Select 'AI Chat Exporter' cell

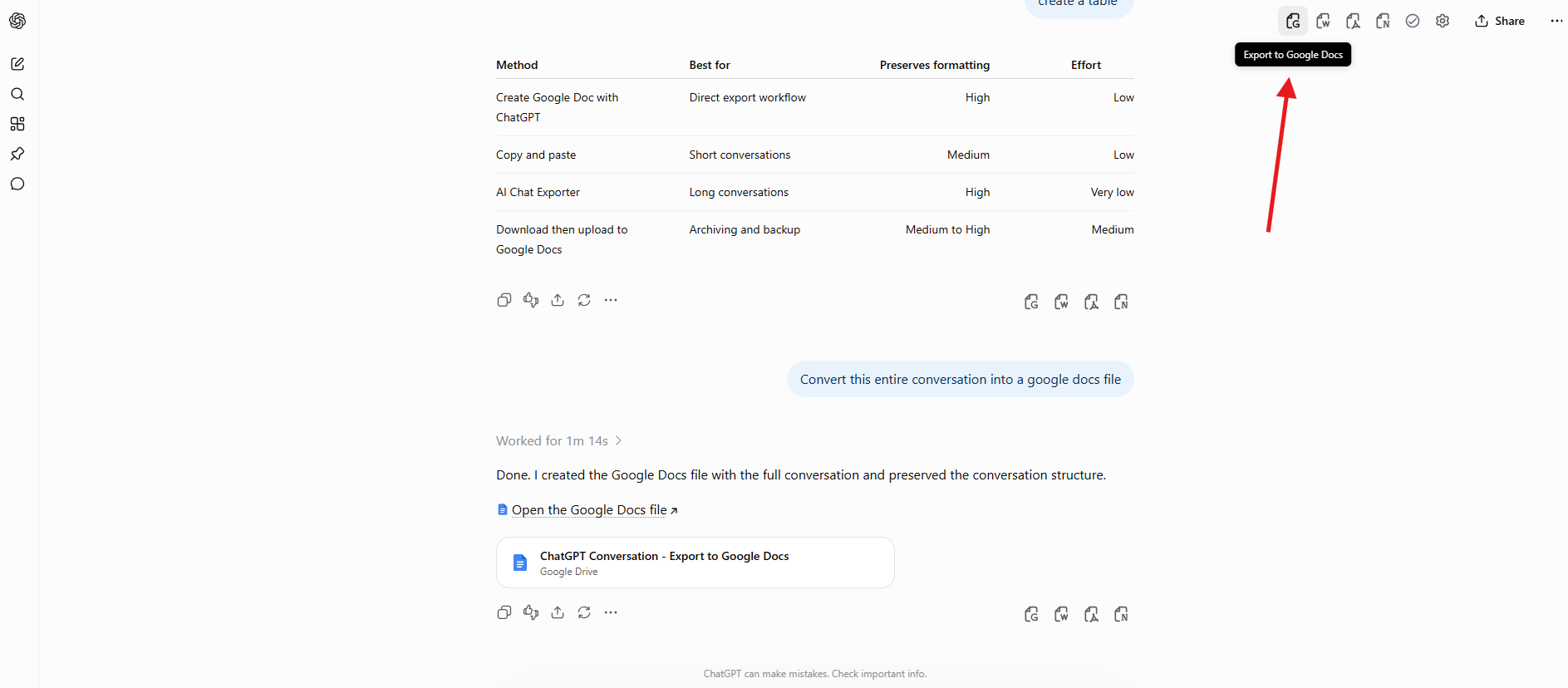tap(538, 192)
